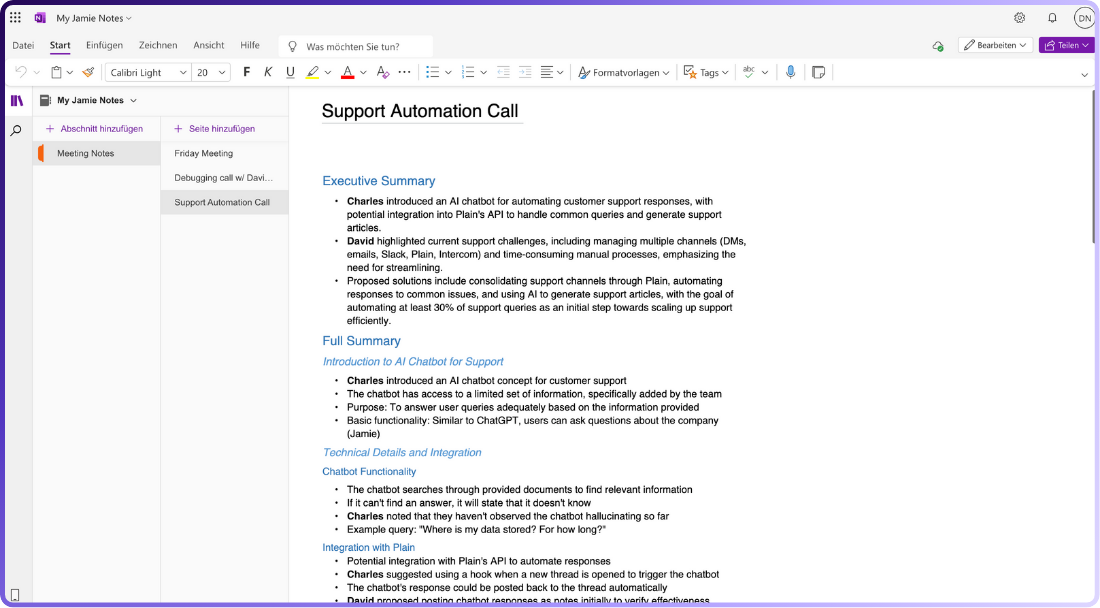Open bullet style dropdown arrow
Image resolution: width=1100 pixels, height=608 pixels.
point(448,72)
